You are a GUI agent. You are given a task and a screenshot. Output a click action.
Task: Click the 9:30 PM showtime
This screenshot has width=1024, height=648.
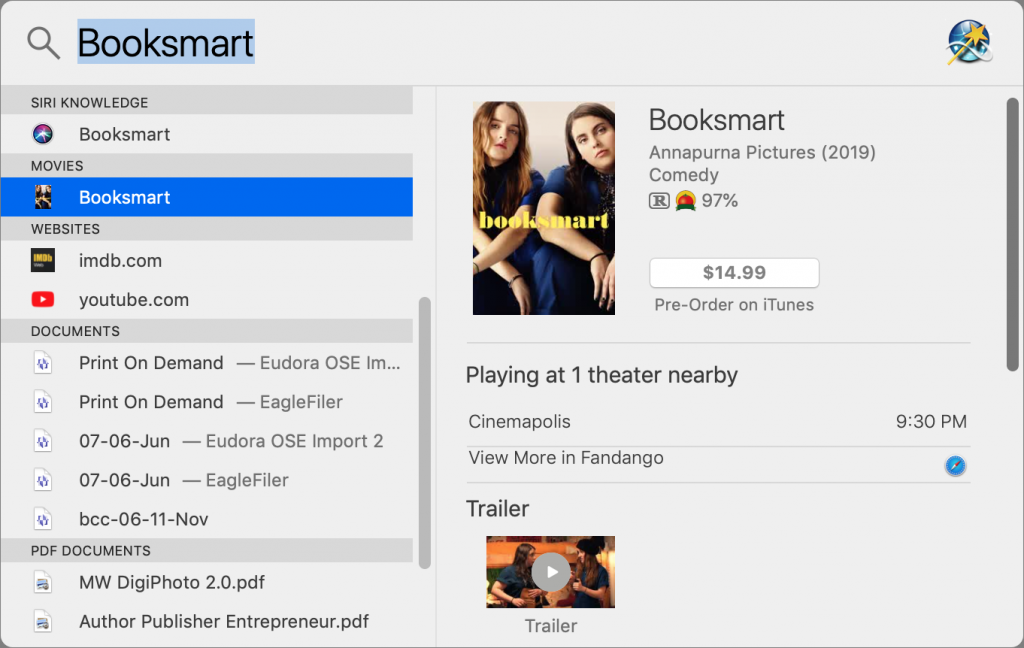[931, 421]
